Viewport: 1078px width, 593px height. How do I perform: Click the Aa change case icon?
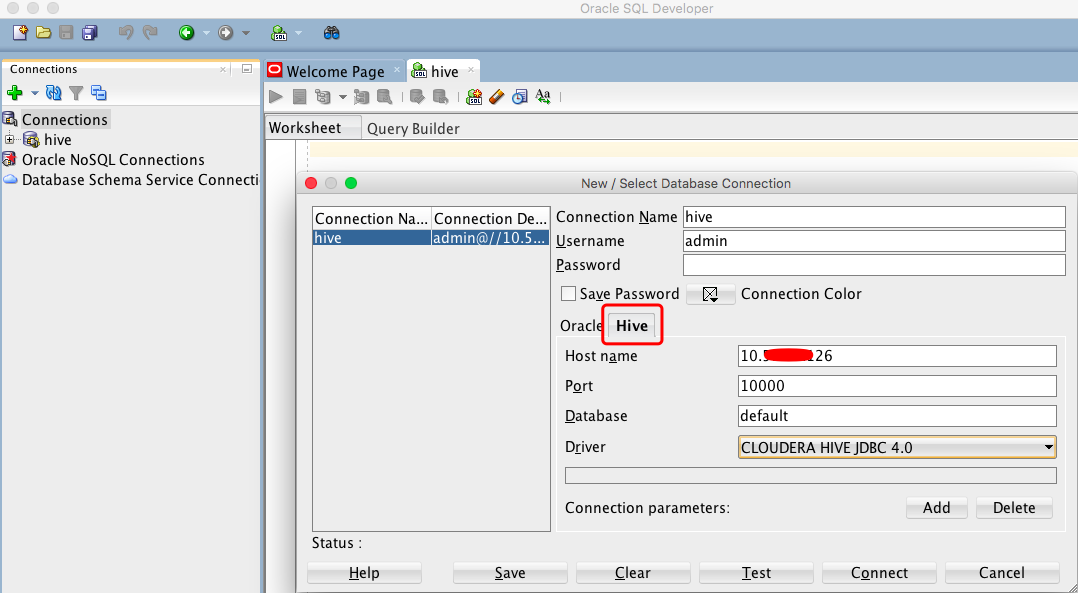point(543,97)
